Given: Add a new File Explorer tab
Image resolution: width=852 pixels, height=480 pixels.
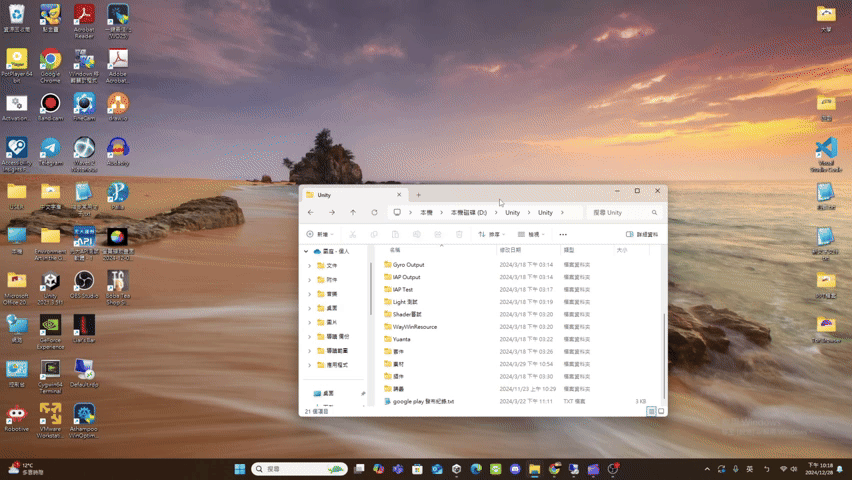Looking at the screenshot, I should click(x=418, y=195).
